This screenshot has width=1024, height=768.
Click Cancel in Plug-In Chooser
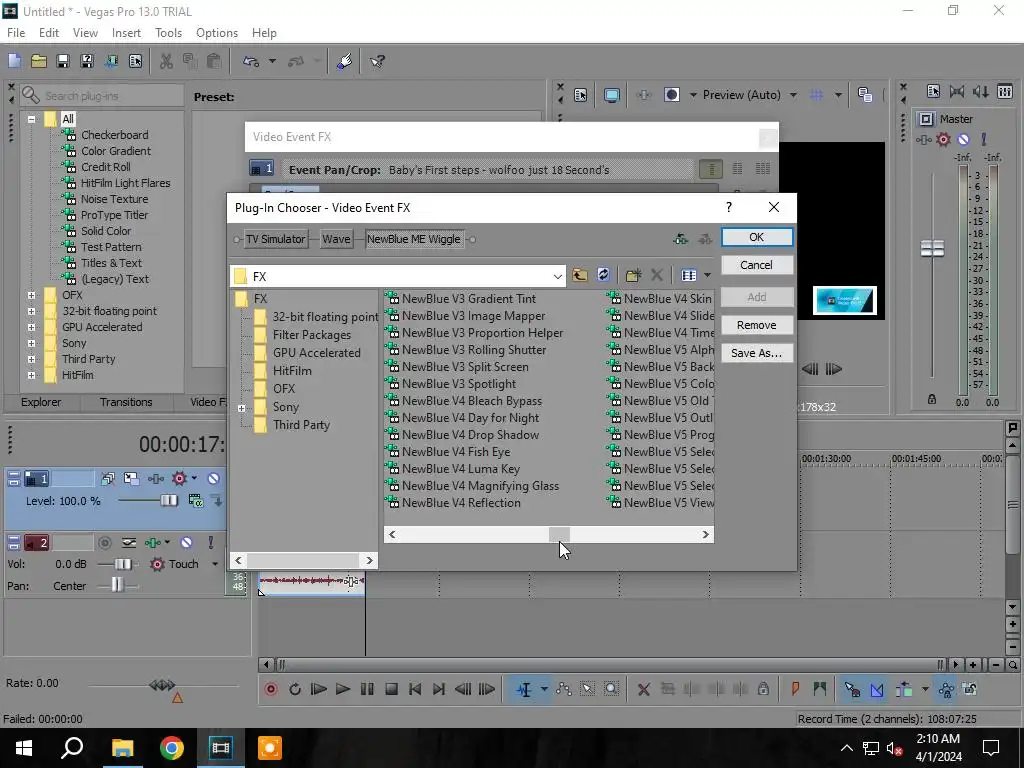(757, 265)
